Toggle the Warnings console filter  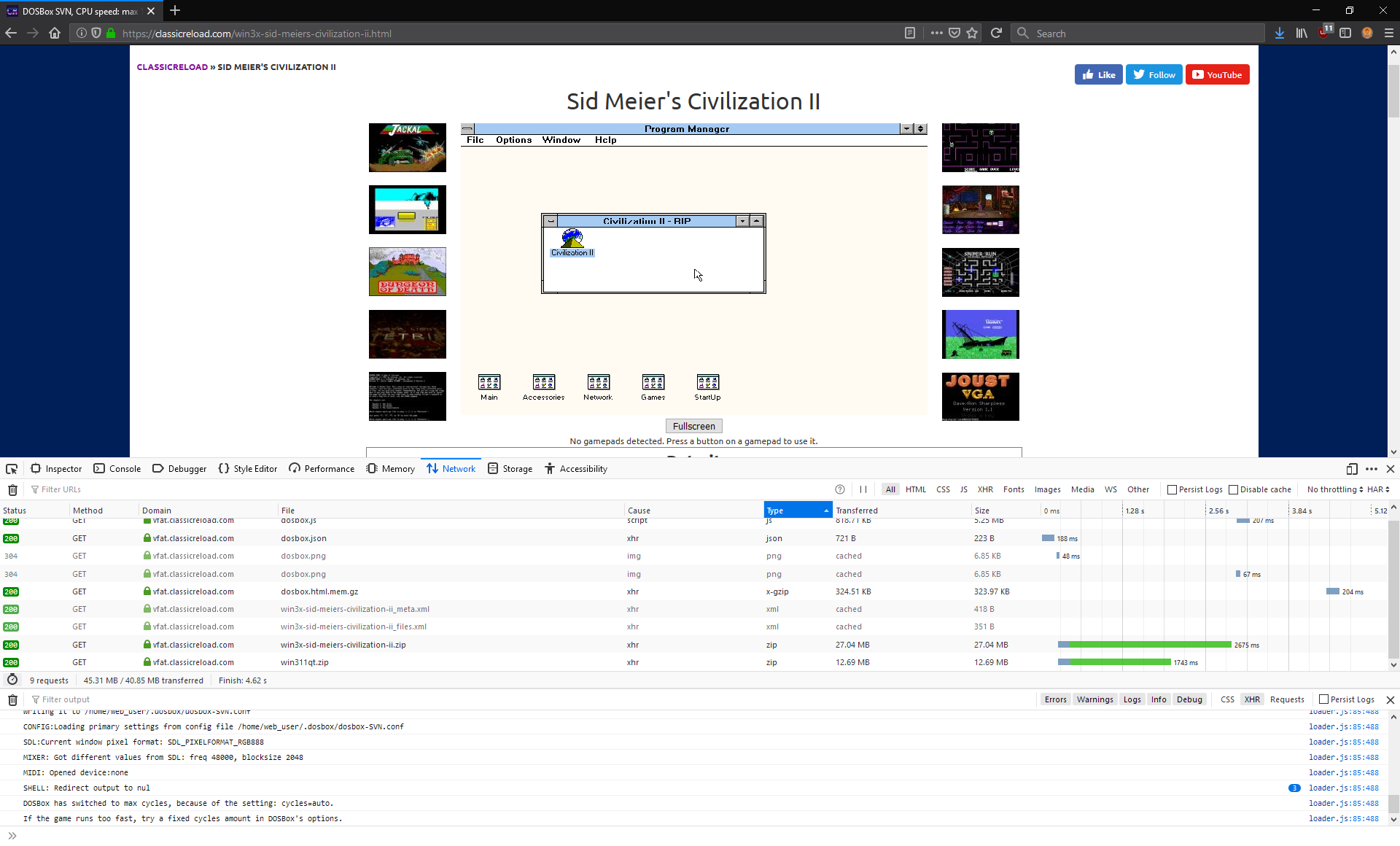click(1094, 700)
